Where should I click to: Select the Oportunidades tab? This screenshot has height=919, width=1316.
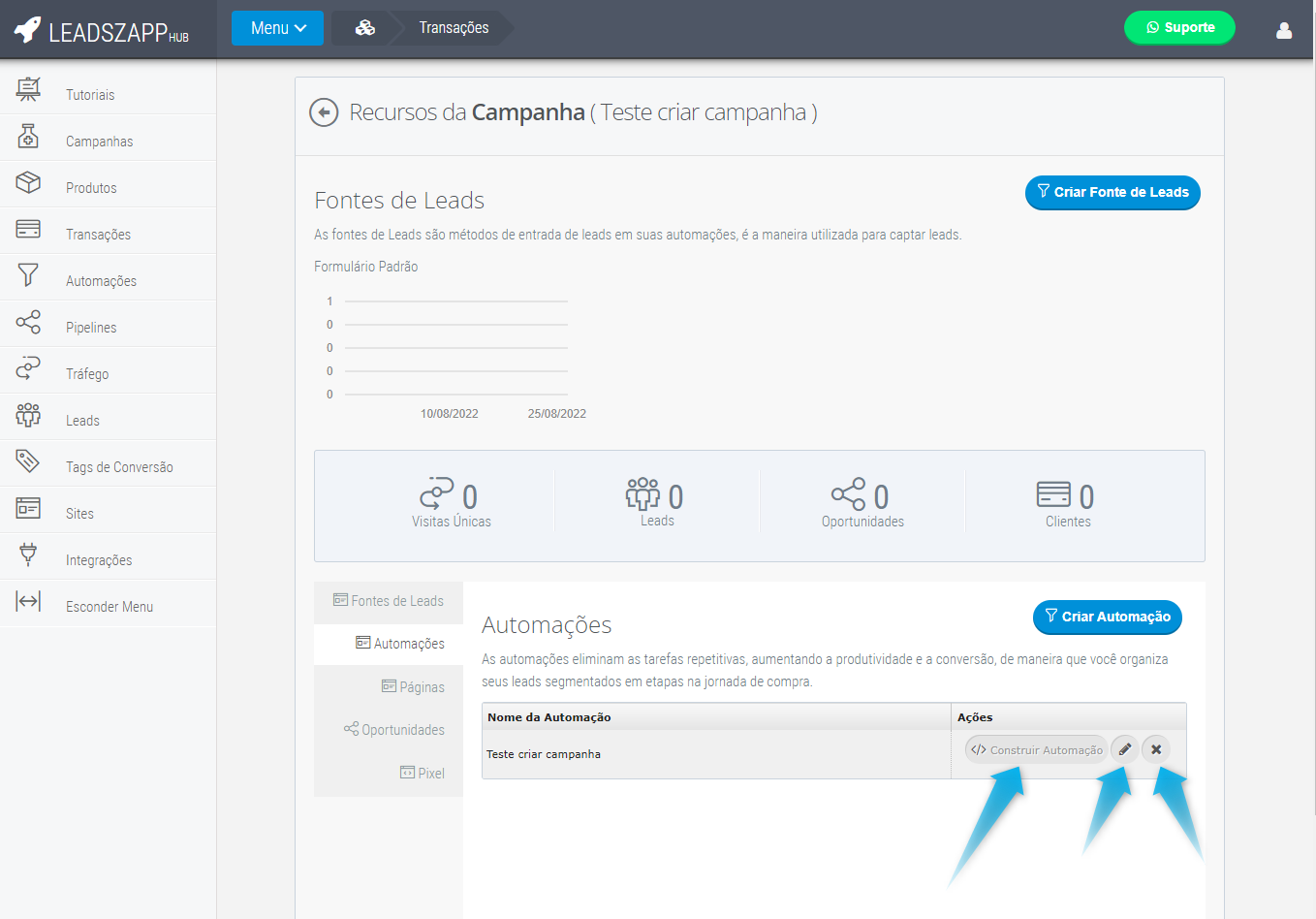394,730
